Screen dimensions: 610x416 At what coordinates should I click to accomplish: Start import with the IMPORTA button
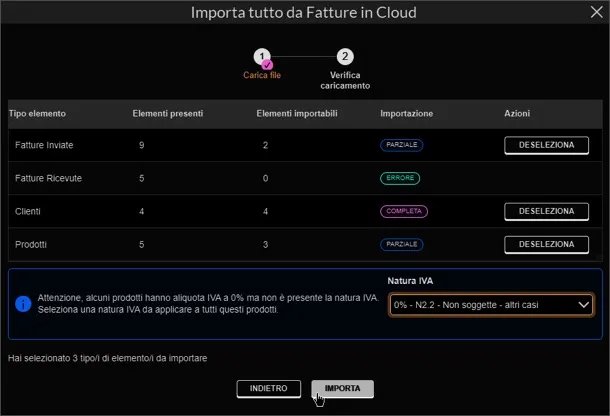pyautogui.click(x=342, y=388)
